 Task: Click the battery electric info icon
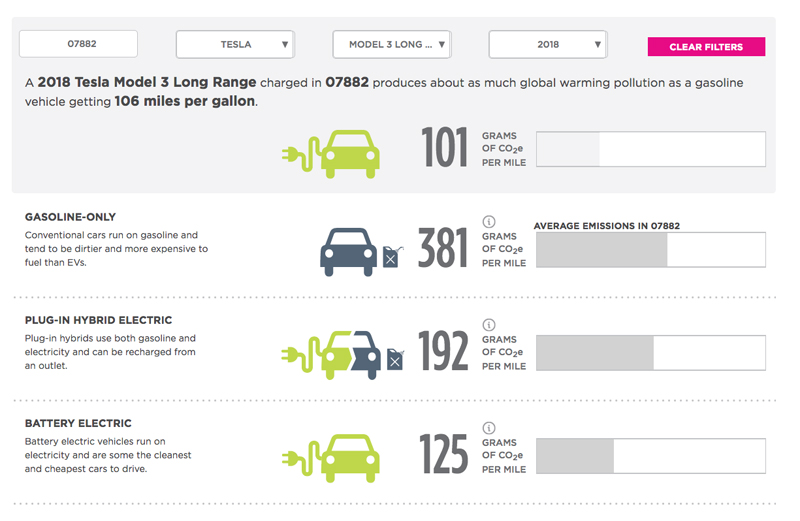(488, 428)
